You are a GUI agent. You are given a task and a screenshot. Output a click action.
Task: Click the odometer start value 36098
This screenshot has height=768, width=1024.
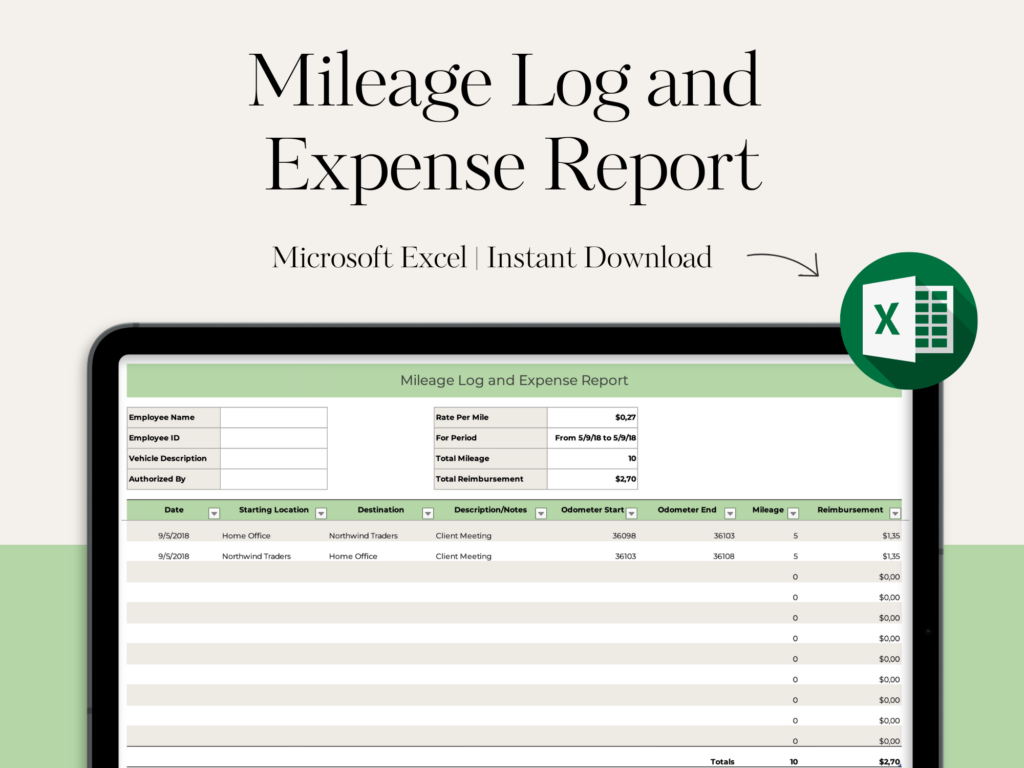click(624, 536)
